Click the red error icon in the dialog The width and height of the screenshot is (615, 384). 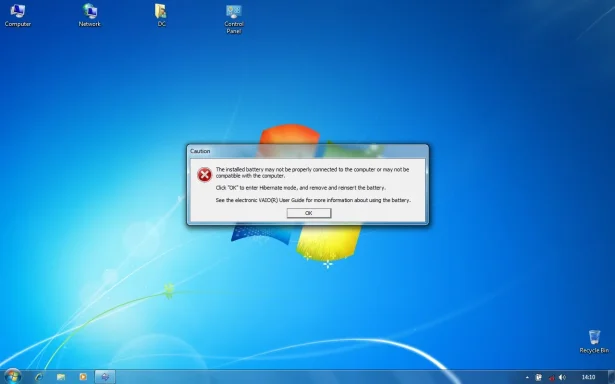click(x=204, y=175)
